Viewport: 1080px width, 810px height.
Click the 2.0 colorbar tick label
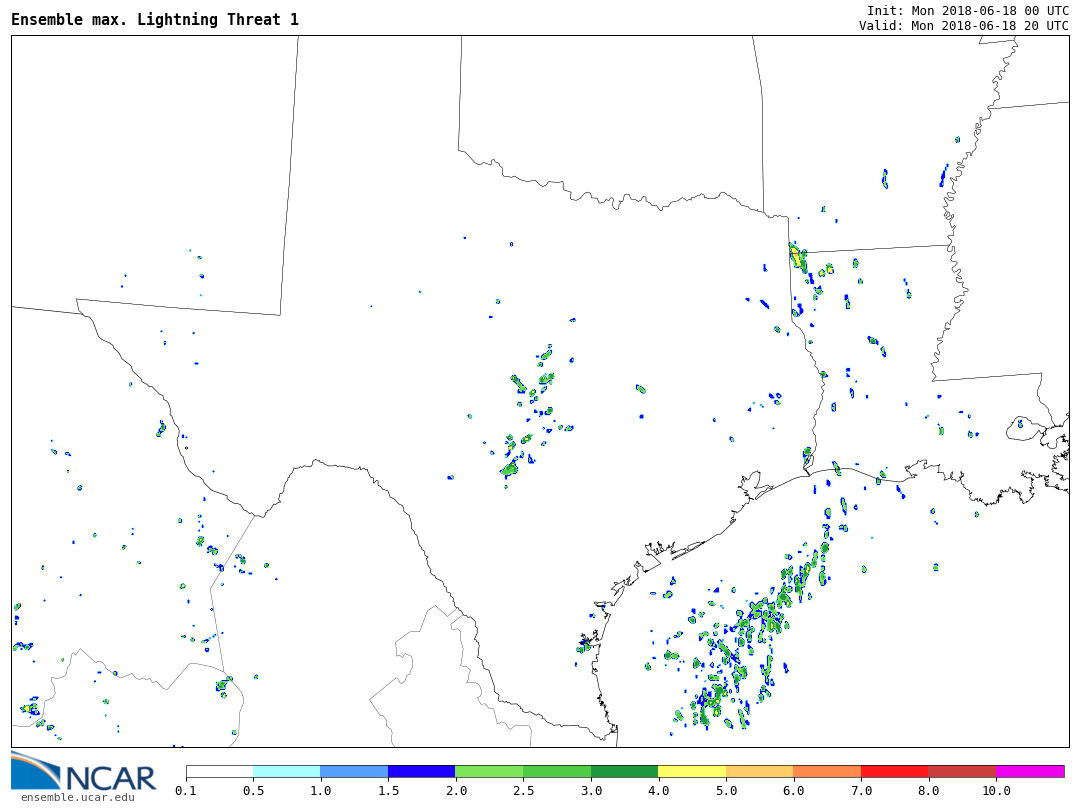tap(455, 791)
